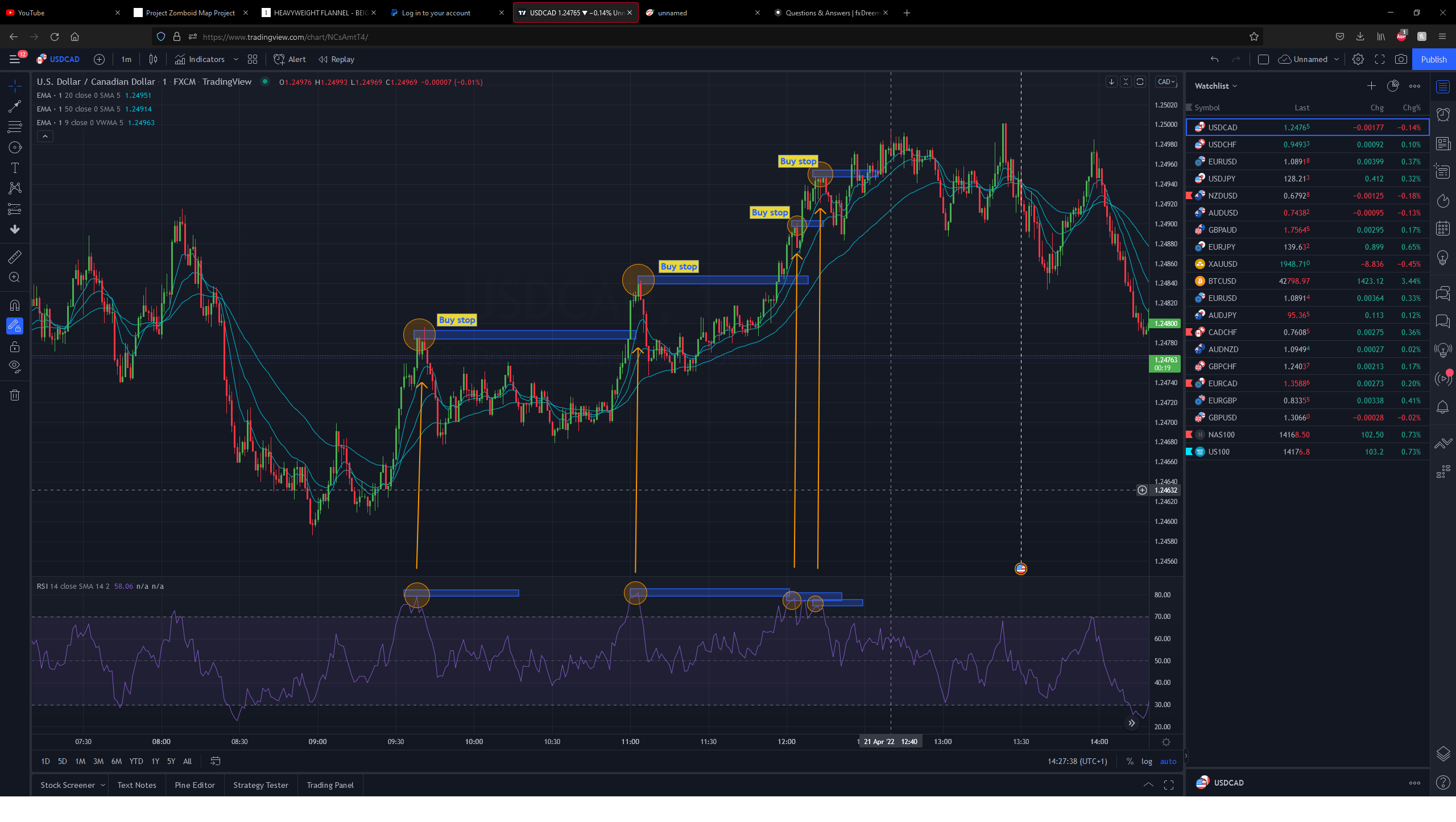Open the TradingView main hamburger menu

click(15, 59)
